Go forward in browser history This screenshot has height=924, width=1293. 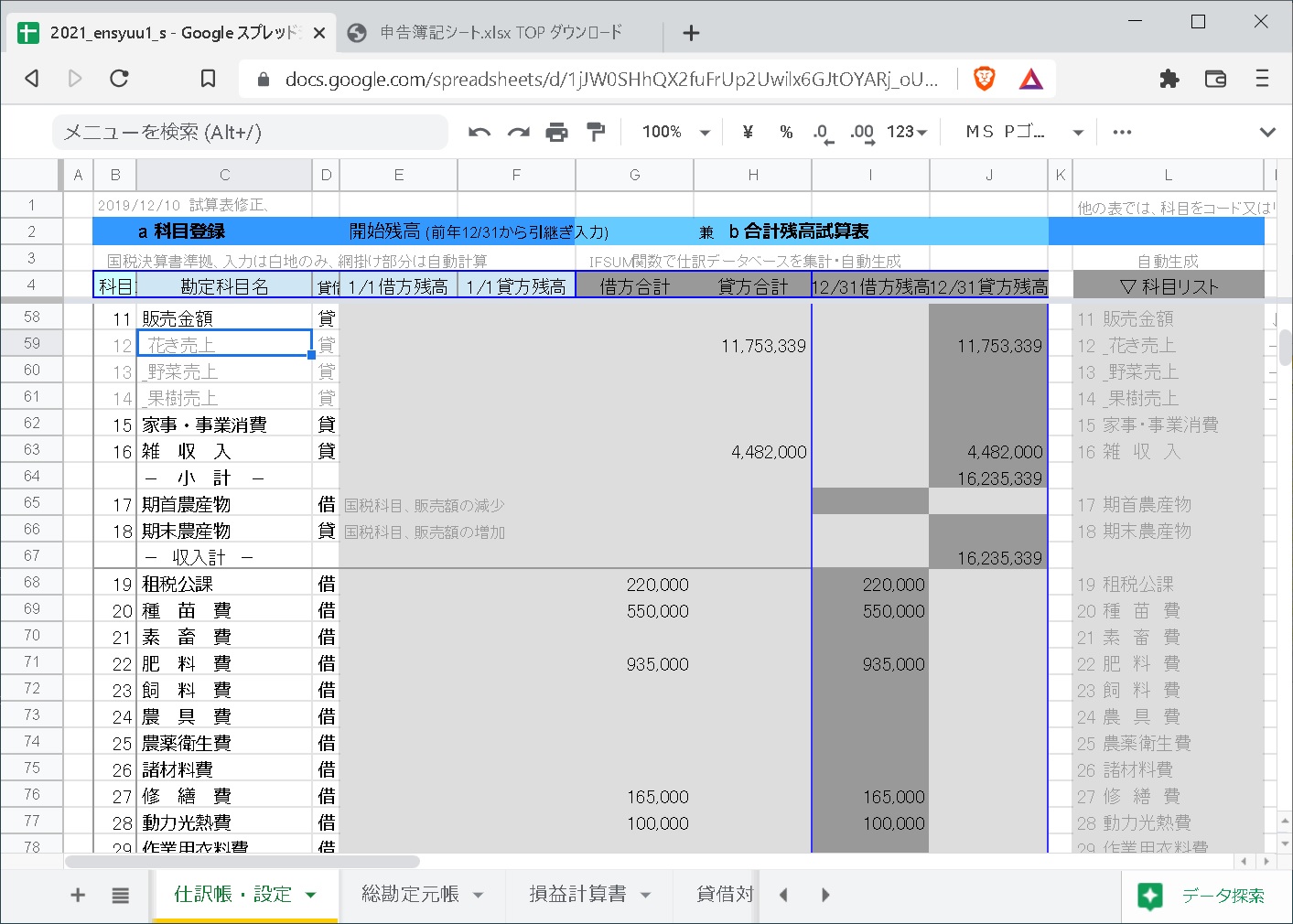tap(75, 79)
